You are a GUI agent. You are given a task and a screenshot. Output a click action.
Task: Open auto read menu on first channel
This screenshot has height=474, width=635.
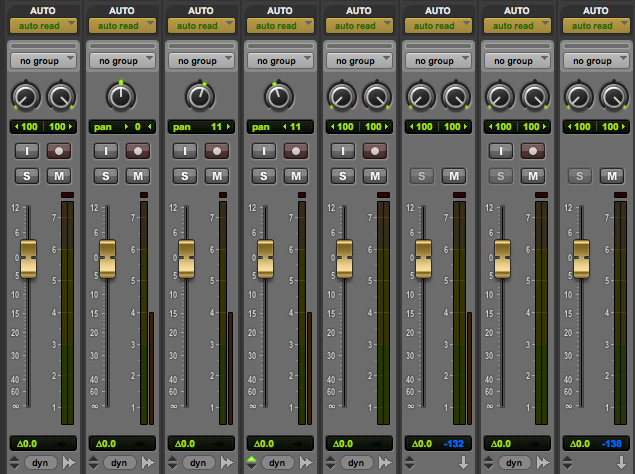(x=43, y=26)
